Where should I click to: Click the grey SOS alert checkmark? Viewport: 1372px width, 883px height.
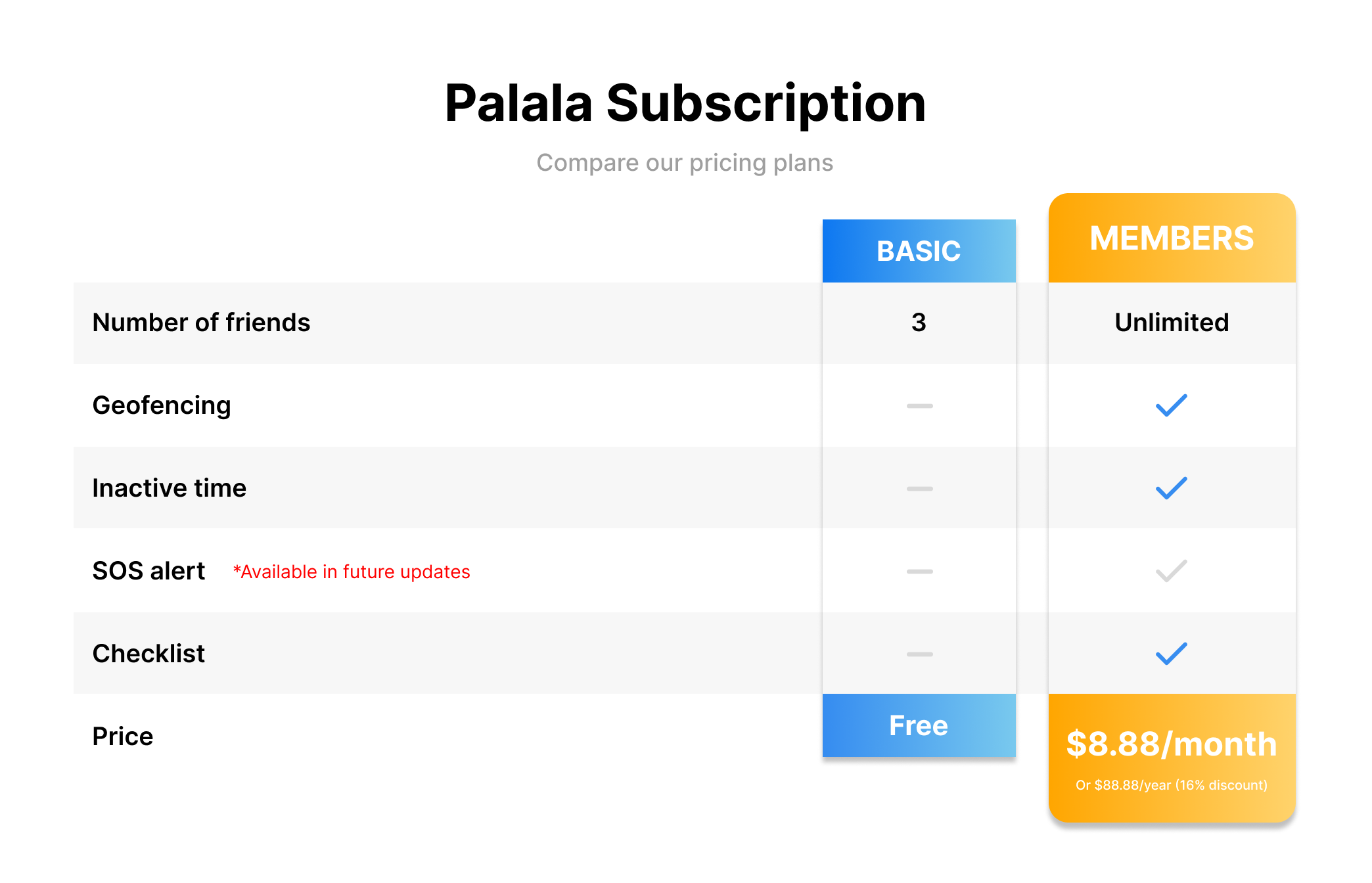pyautogui.click(x=1171, y=571)
